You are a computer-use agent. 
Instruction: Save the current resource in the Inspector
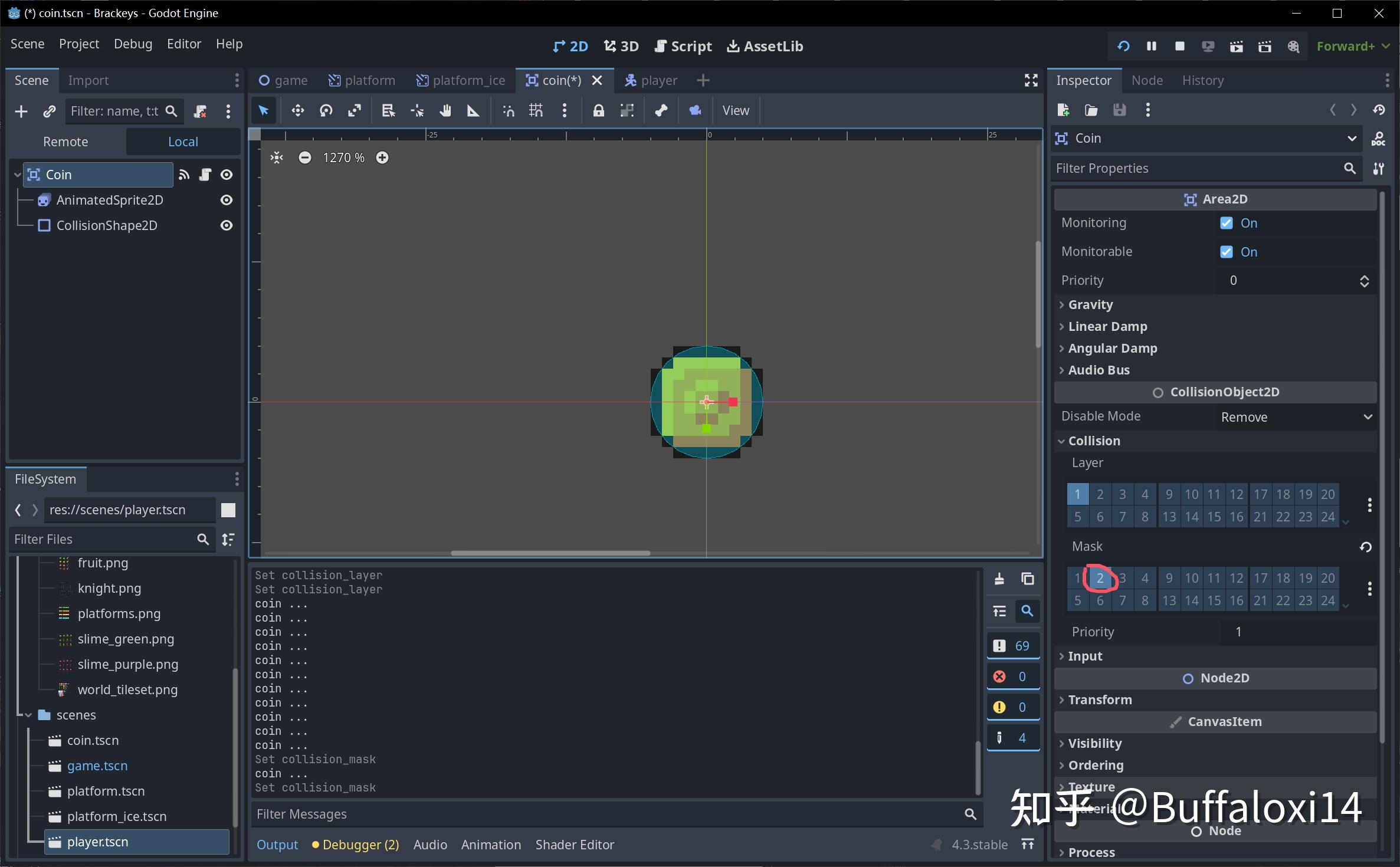(1119, 110)
